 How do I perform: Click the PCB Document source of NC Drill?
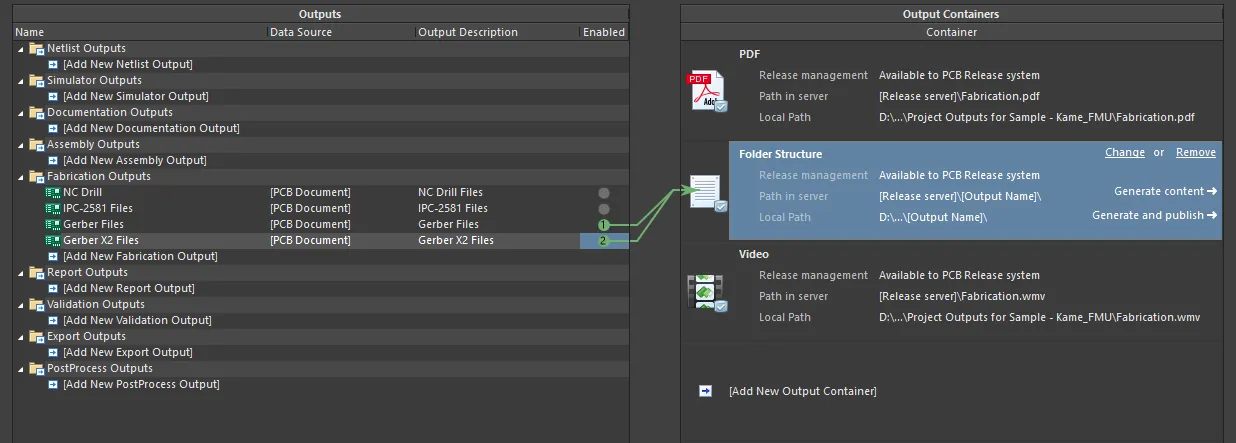tap(310, 192)
